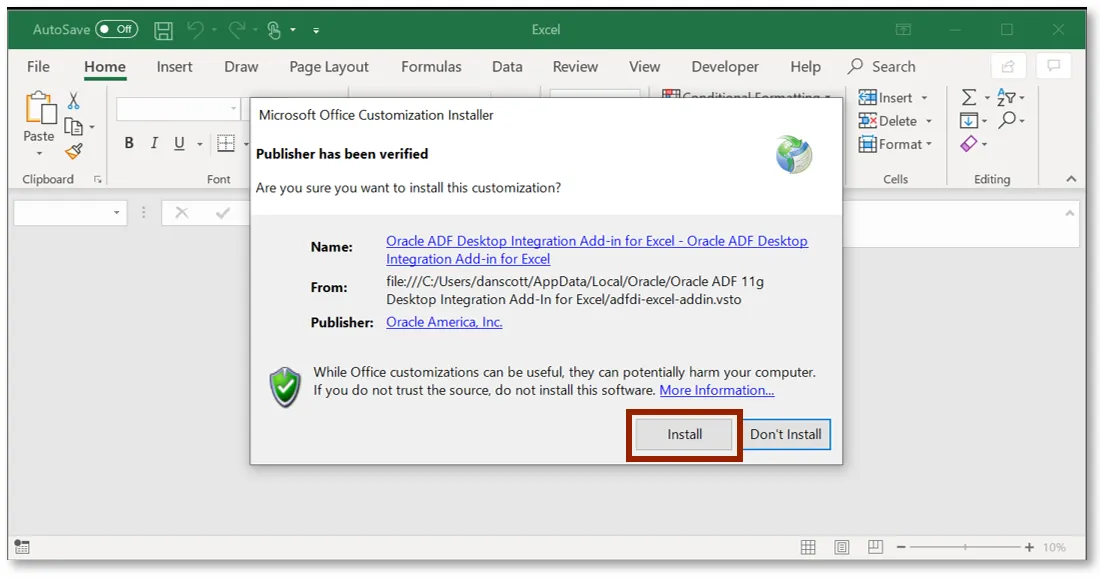Open the font name dropdown

(x=234, y=109)
